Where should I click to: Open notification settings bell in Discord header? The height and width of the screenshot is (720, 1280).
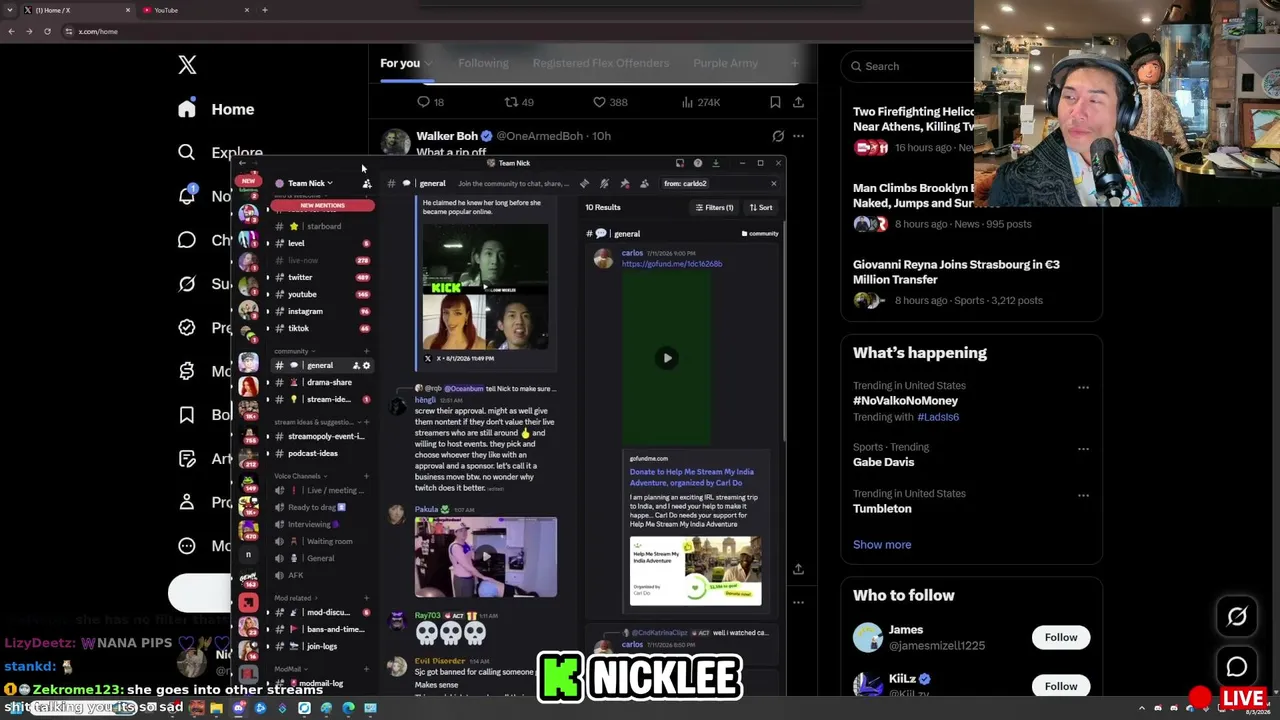tap(604, 184)
